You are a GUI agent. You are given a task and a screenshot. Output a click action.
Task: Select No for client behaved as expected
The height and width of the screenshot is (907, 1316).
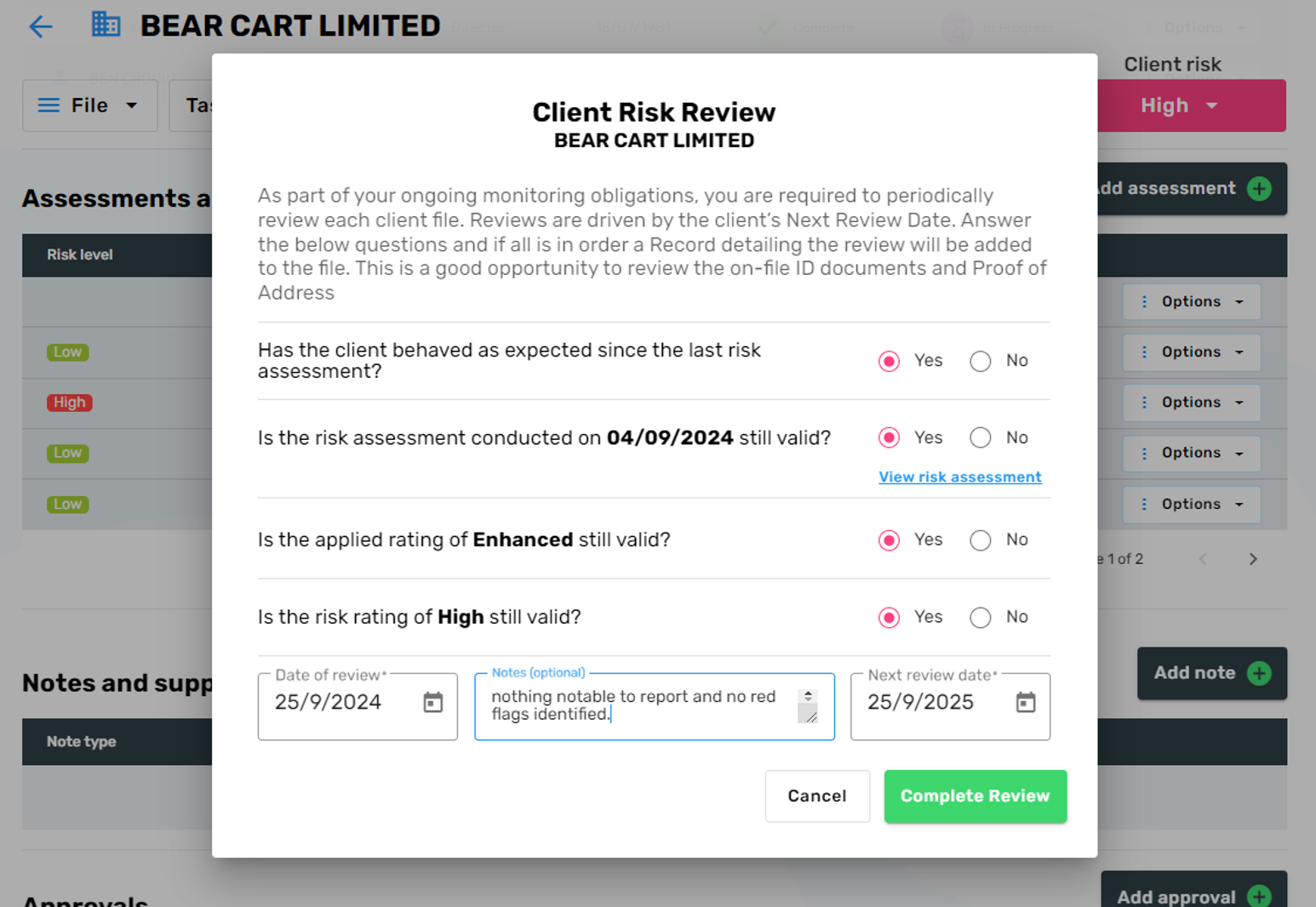[x=981, y=362]
